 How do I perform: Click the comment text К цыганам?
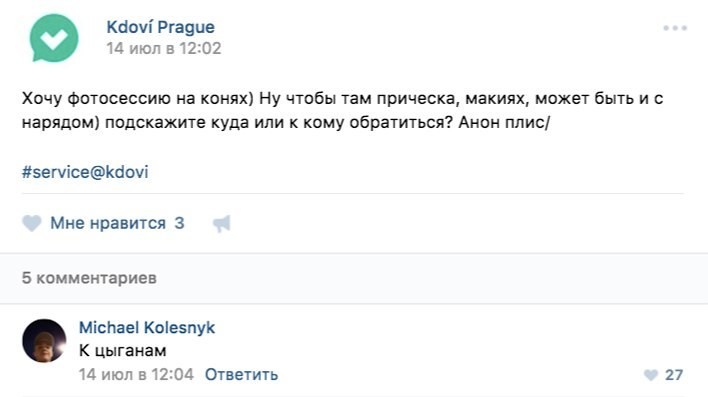[122, 350]
